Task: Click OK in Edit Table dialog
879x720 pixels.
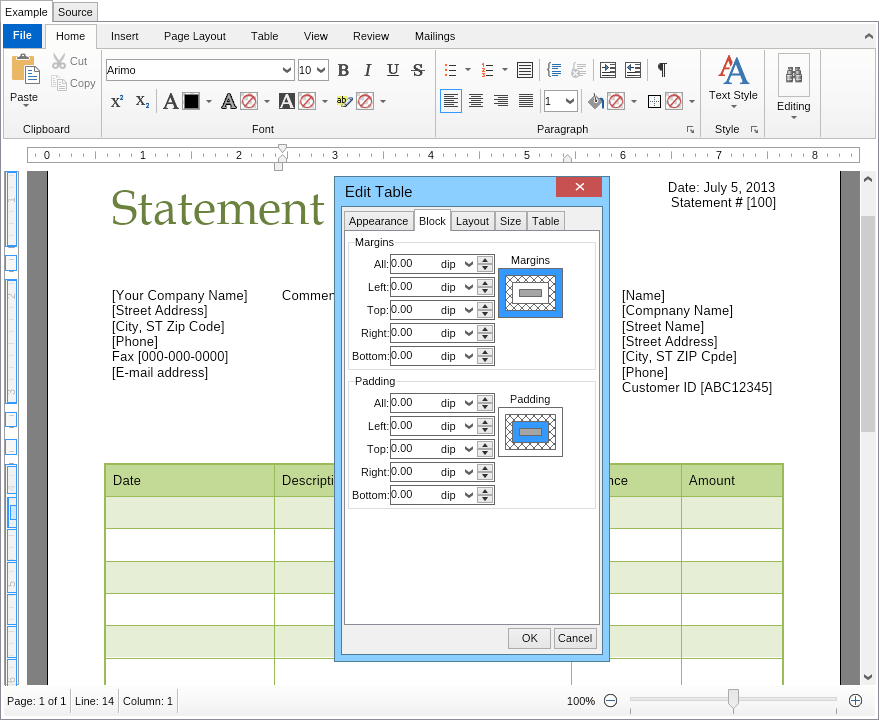Action: [x=529, y=638]
